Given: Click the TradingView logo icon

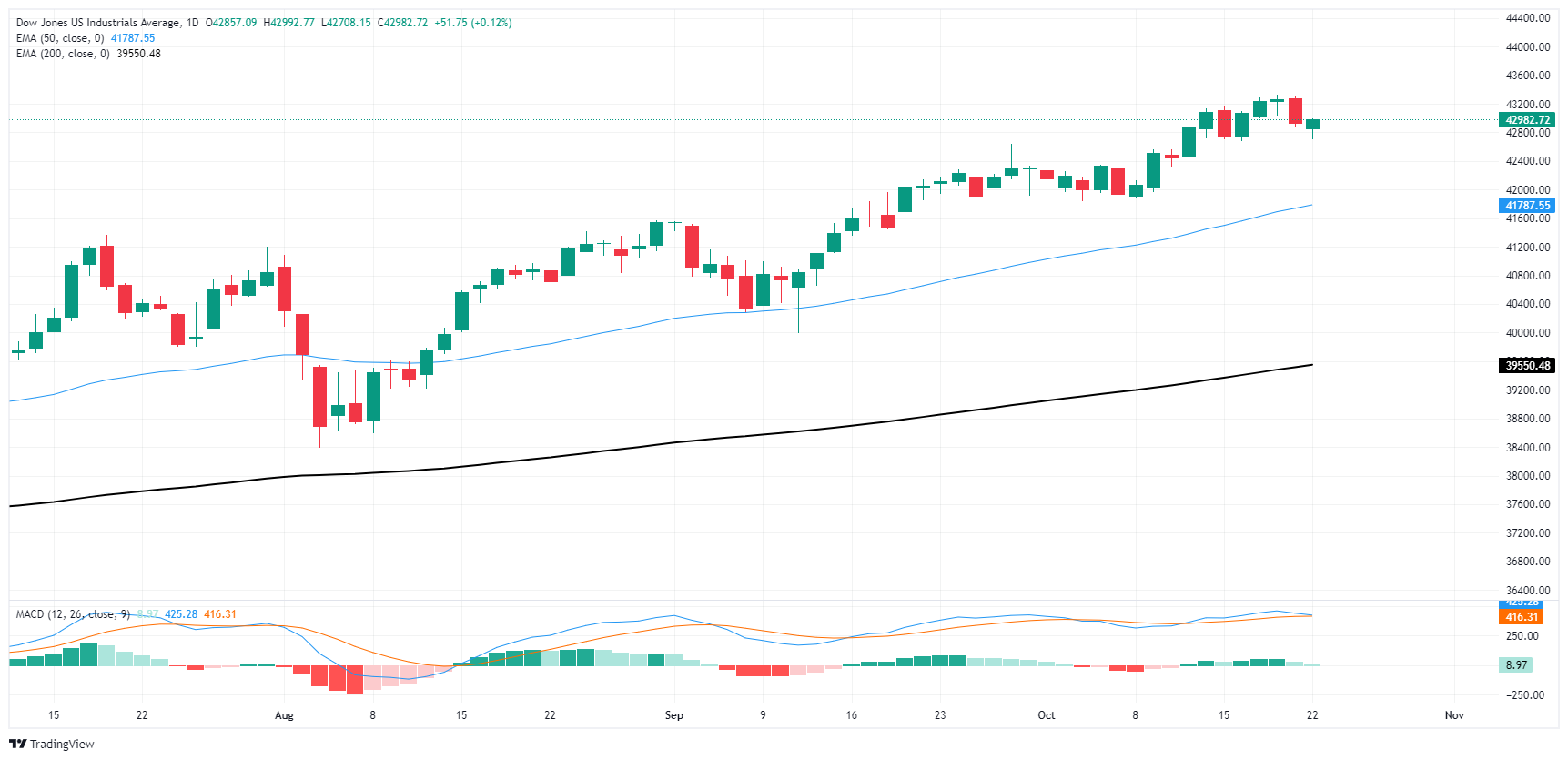Looking at the screenshot, I should [x=17, y=744].
